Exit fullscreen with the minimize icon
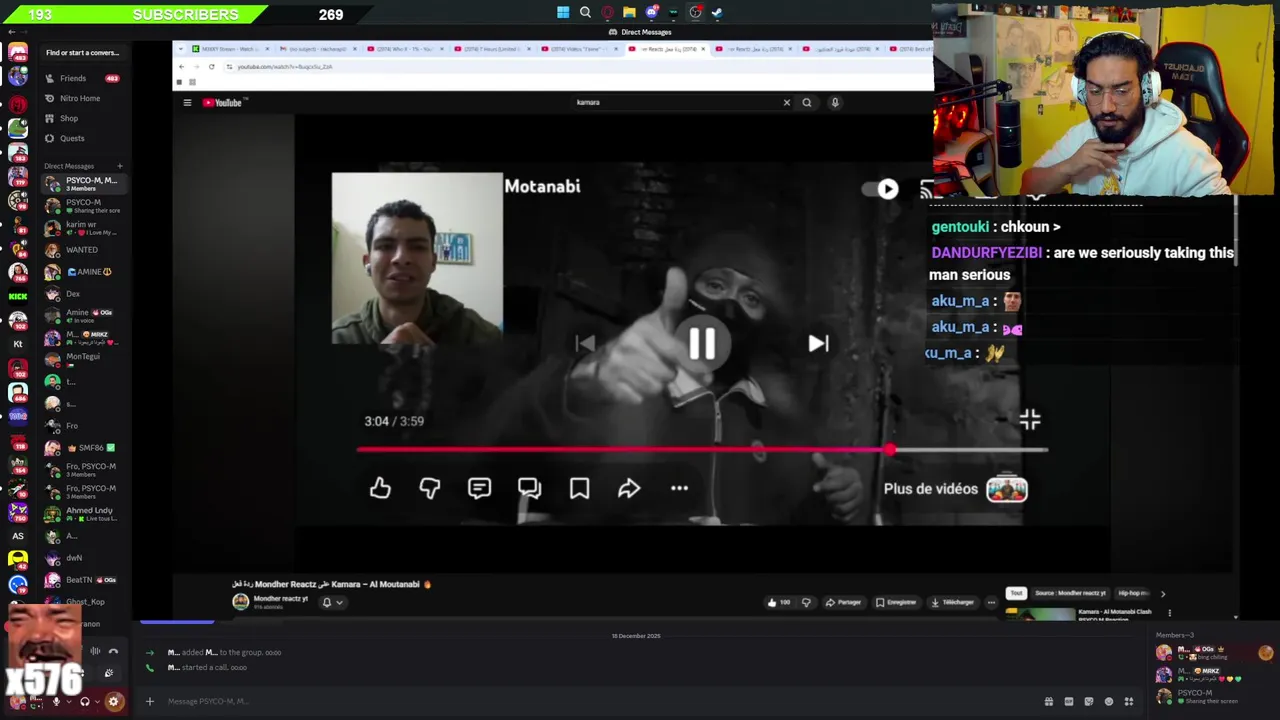The height and width of the screenshot is (720, 1280). click(1030, 420)
